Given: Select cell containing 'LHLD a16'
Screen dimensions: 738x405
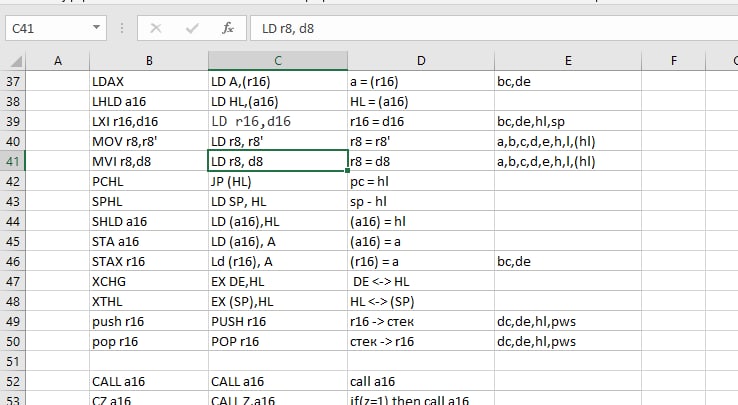Looking at the screenshot, I should pyautogui.click(x=149, y=101).
